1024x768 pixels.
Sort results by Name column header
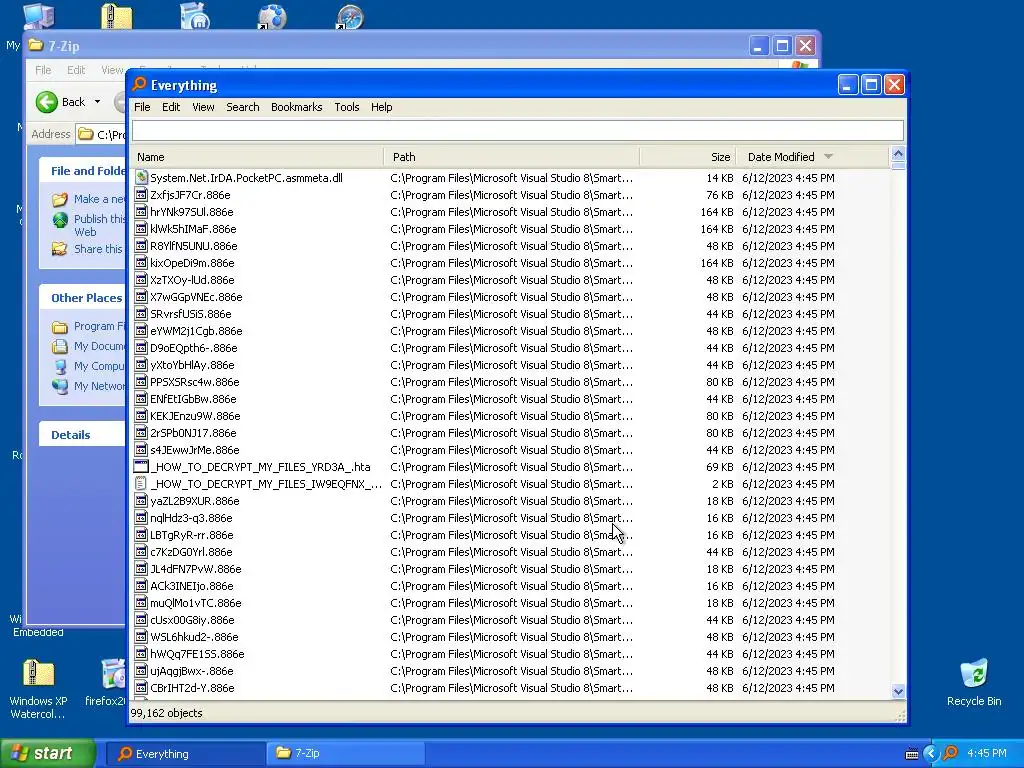click(257, 157)
